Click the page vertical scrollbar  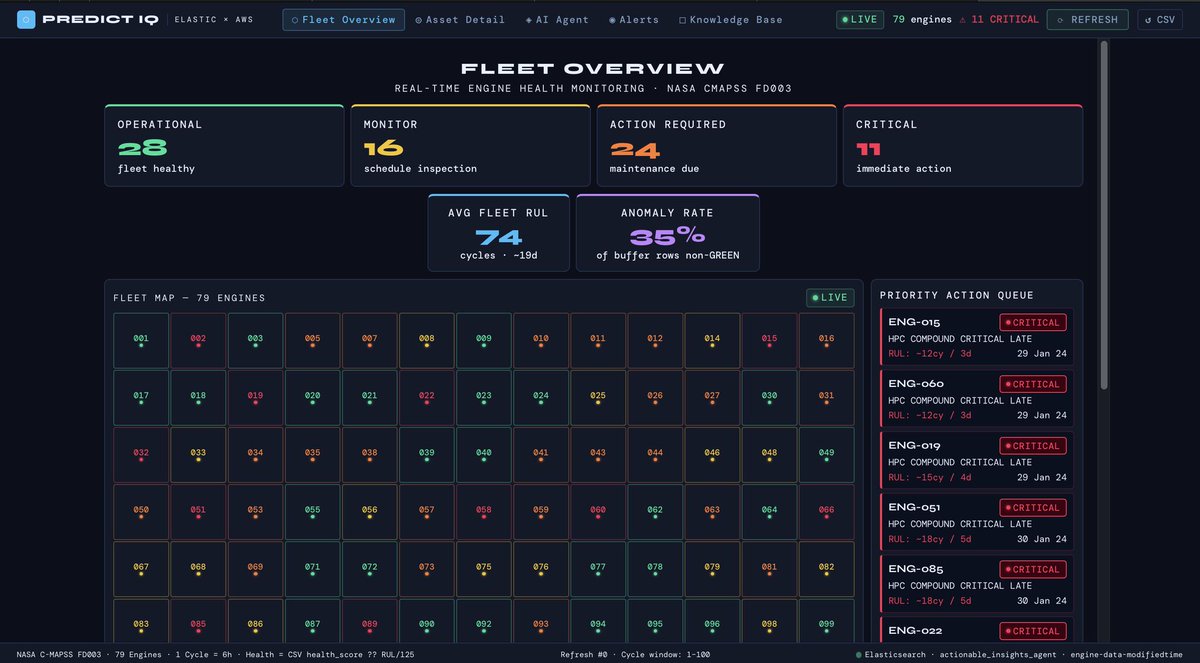tap(1104, 215)
